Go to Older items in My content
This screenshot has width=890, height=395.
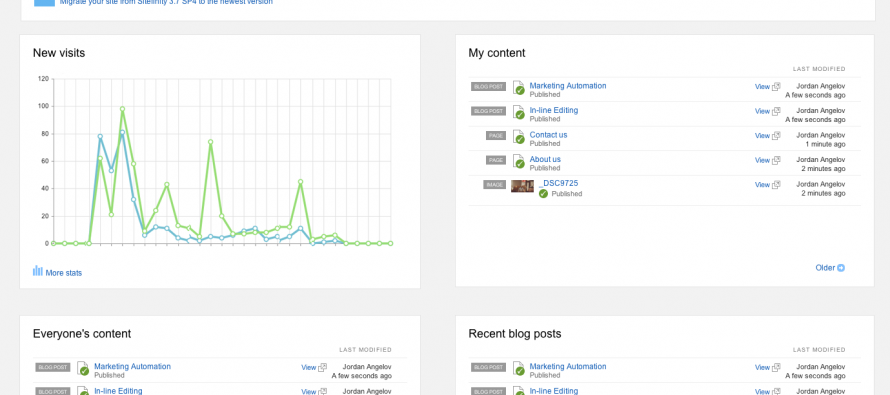(x=825, y=268)
